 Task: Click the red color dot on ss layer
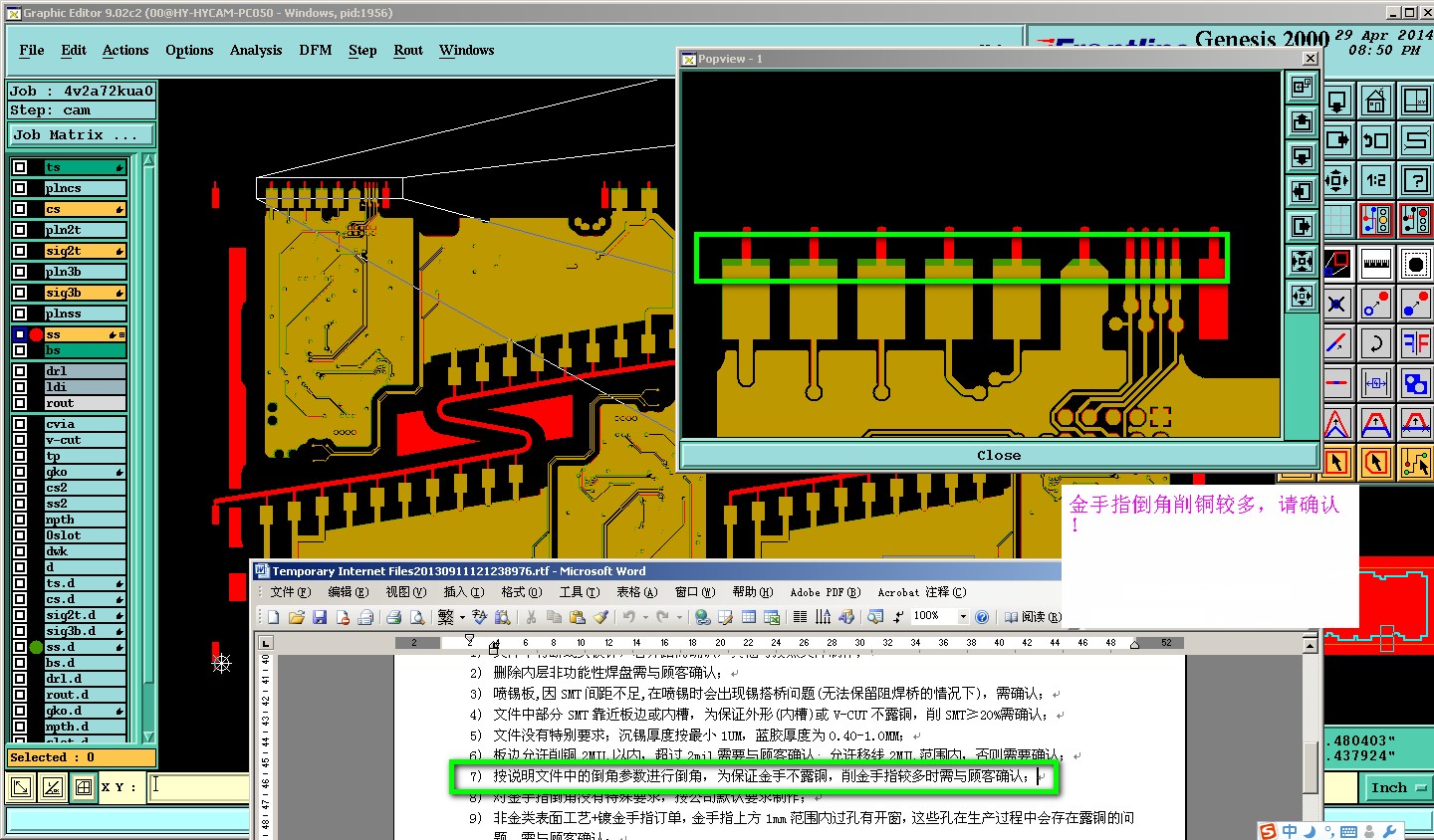pos(36,334)
